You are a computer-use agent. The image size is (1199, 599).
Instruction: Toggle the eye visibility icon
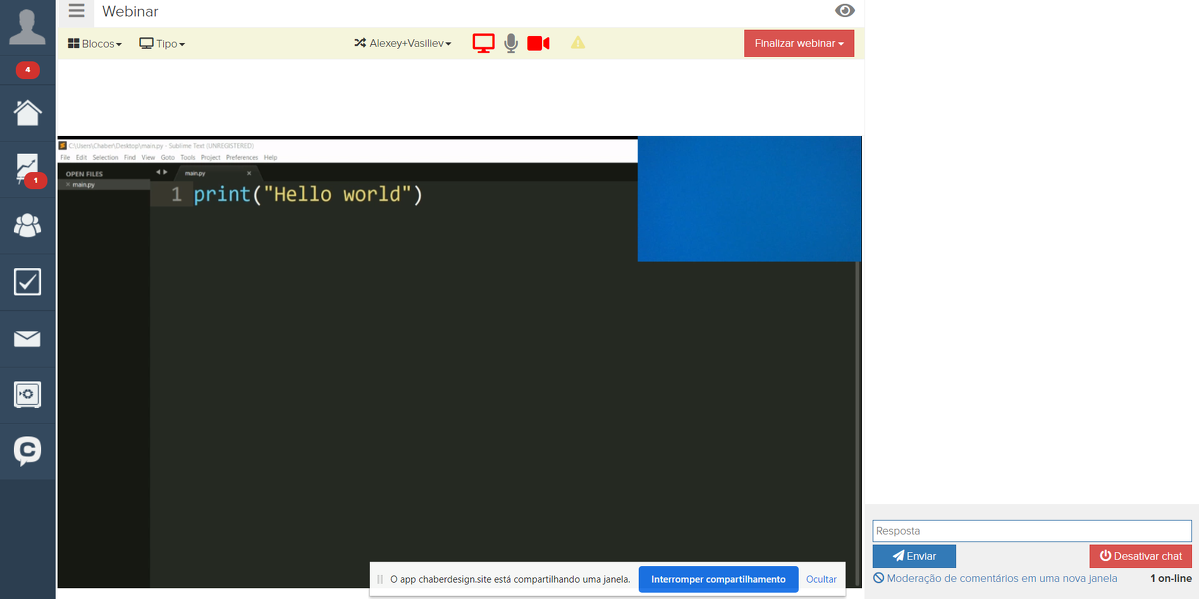[845, 11]
